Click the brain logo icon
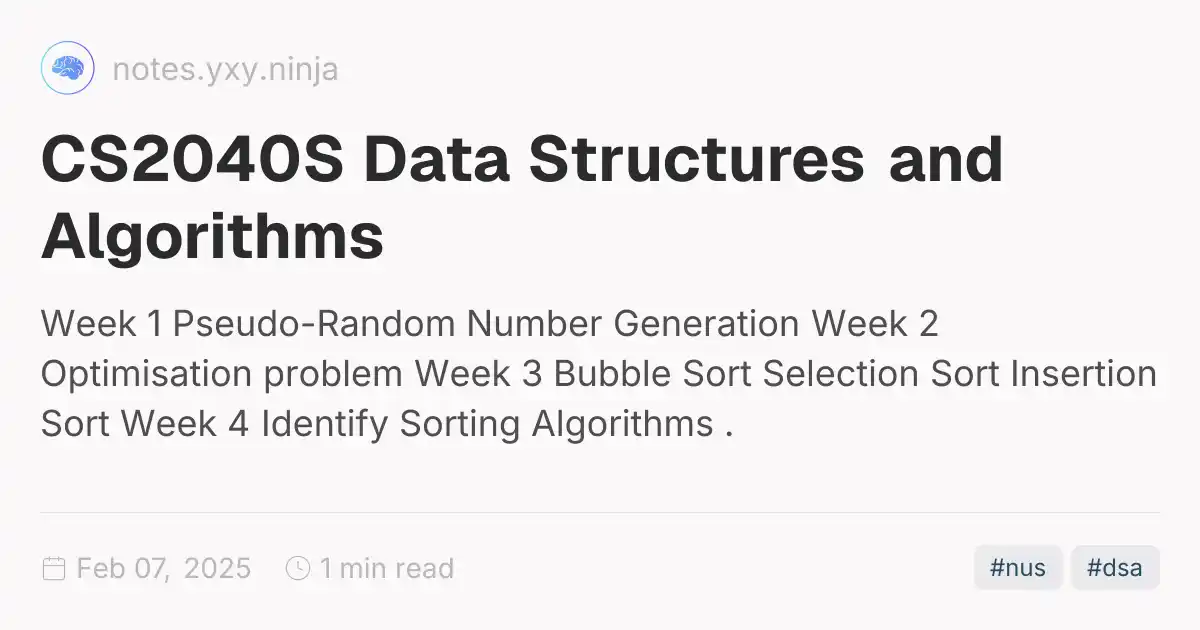 [67, 69]
